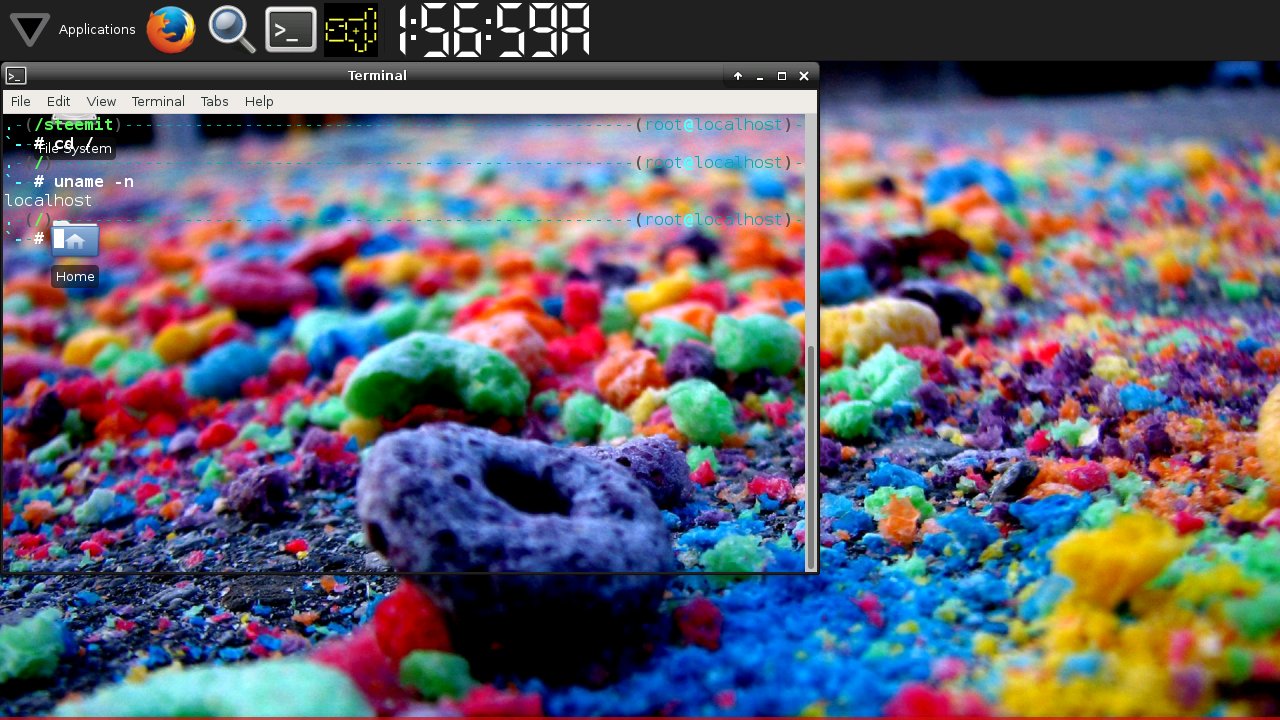
Task: Open the Help menu in Terminal
Action: (x=259, y=101)
